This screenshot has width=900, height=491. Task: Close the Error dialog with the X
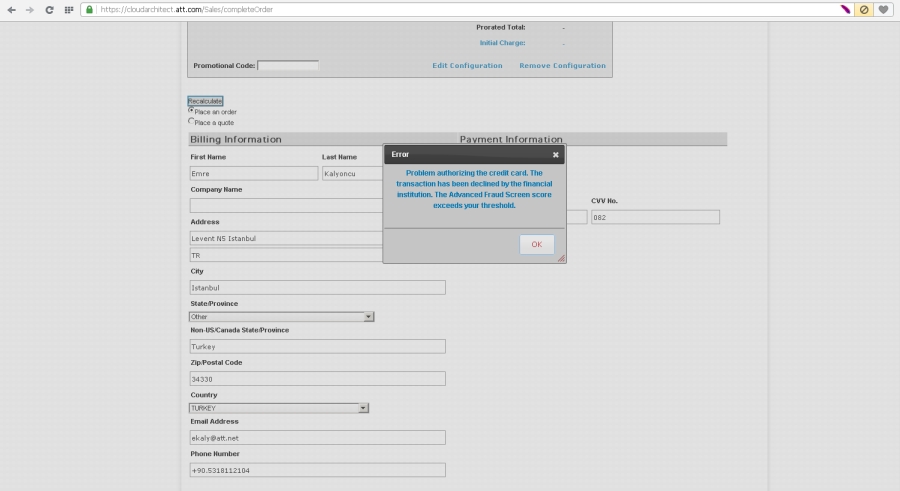pyautogui.click(x=556, y=154)
